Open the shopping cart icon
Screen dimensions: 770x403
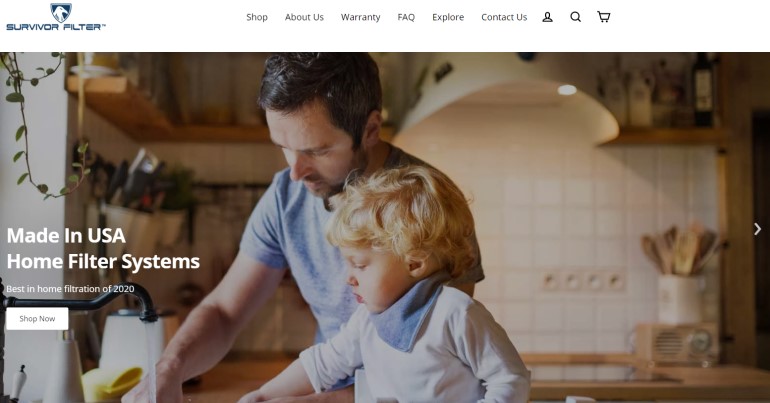[x=604, y=17]
